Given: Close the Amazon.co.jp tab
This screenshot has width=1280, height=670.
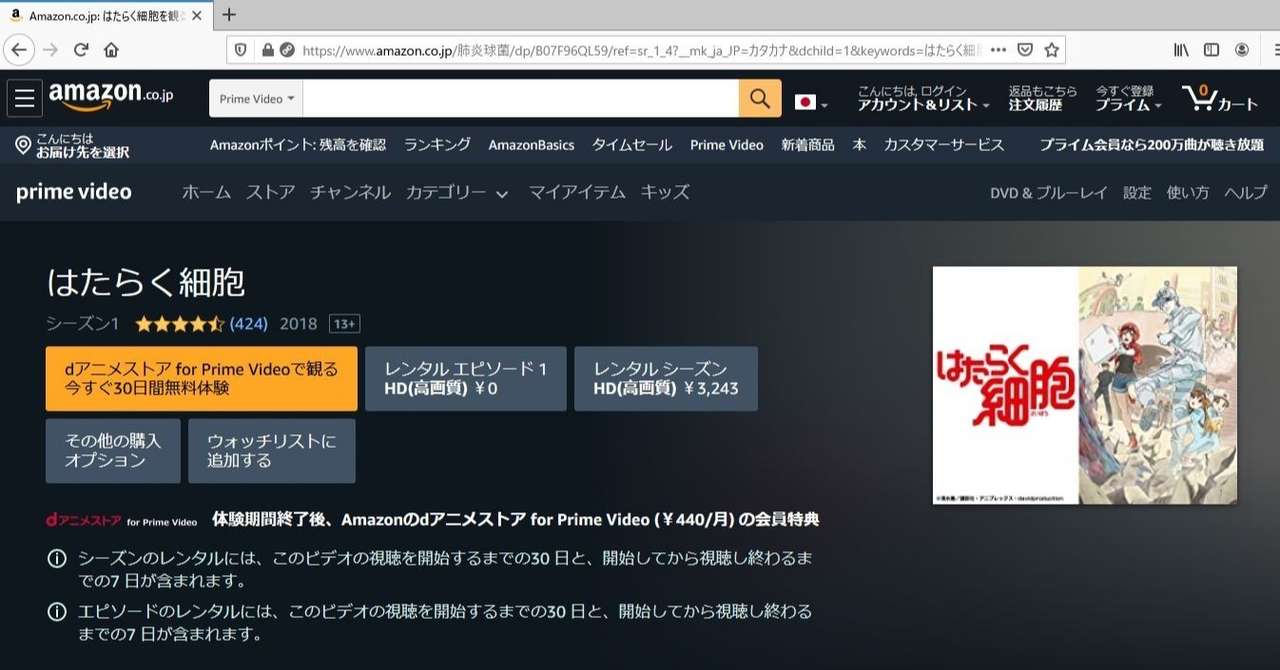Looking at the screenshot, I should 197,15.
